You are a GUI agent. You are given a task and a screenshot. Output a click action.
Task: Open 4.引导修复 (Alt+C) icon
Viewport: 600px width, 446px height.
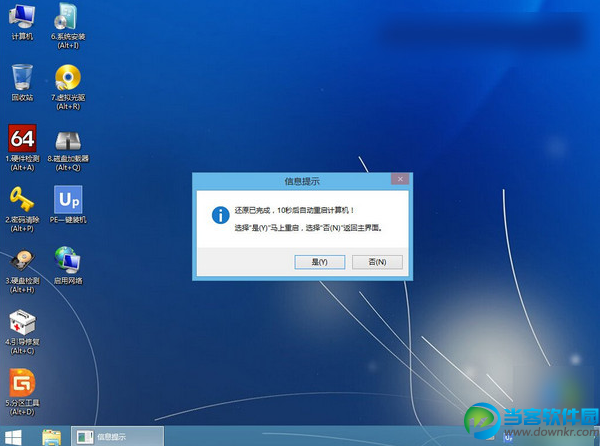[x=22, y=332]
